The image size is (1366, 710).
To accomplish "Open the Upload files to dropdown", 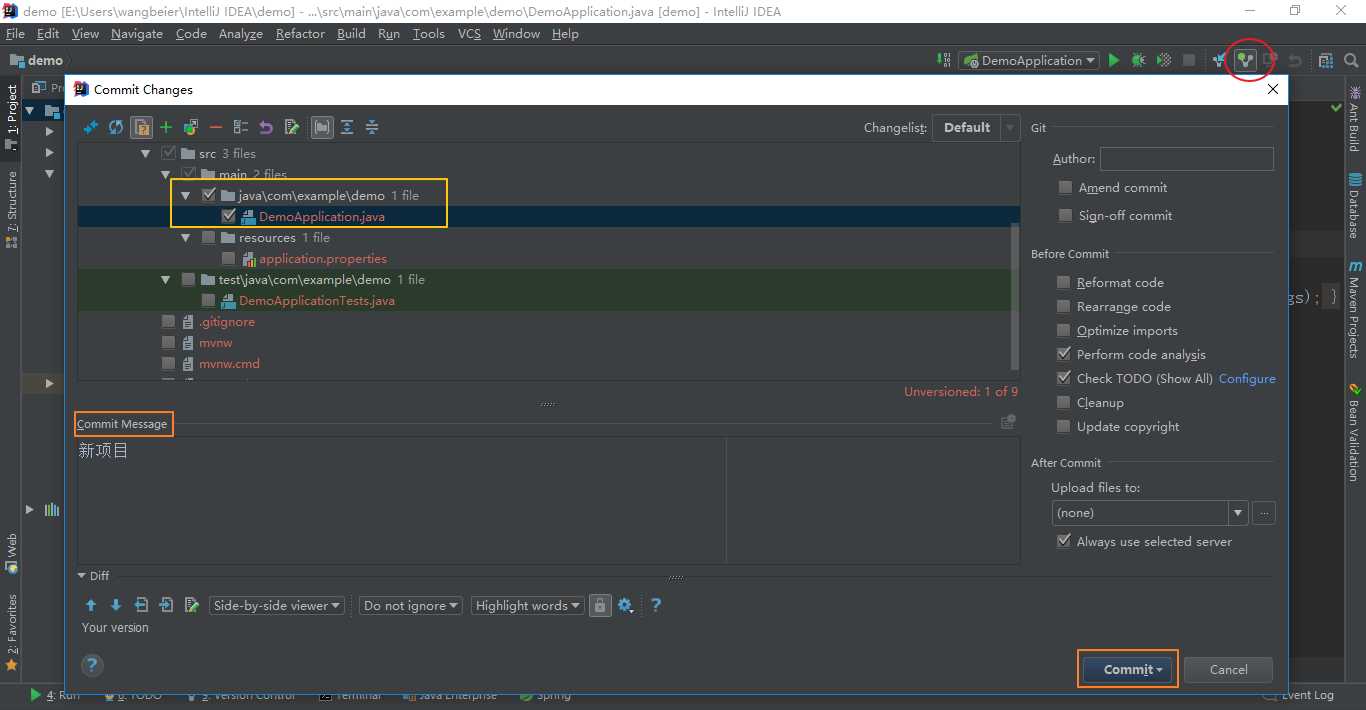I will point(1150,513).
